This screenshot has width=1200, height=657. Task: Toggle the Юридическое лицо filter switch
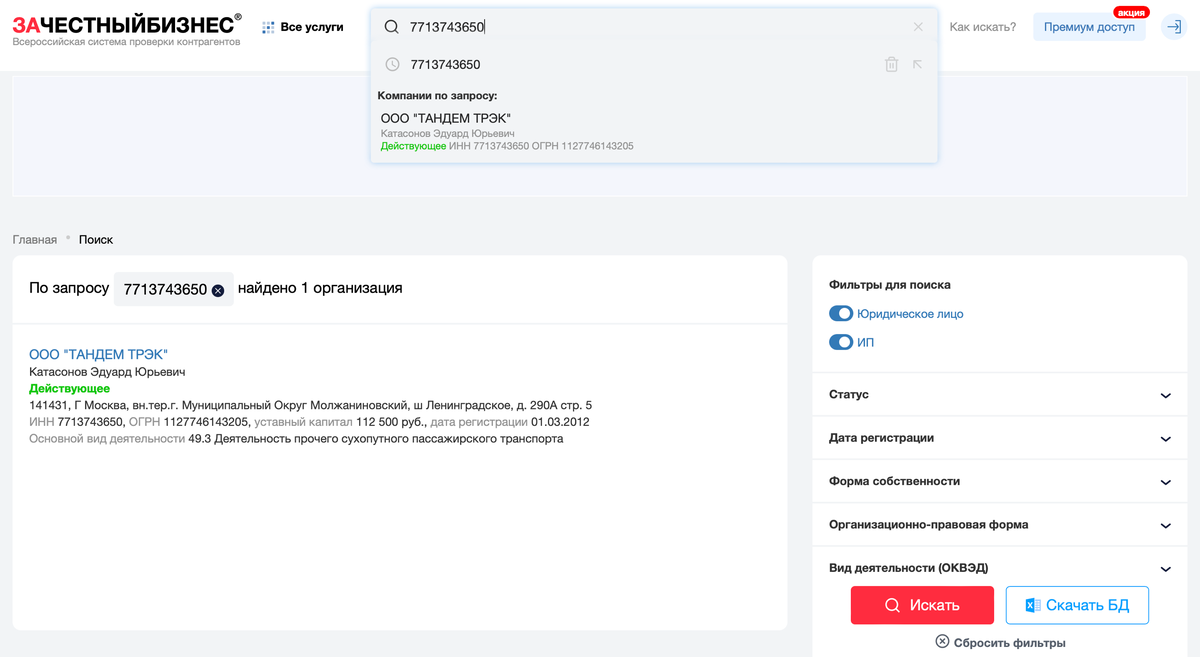click(x=841, y=314)
